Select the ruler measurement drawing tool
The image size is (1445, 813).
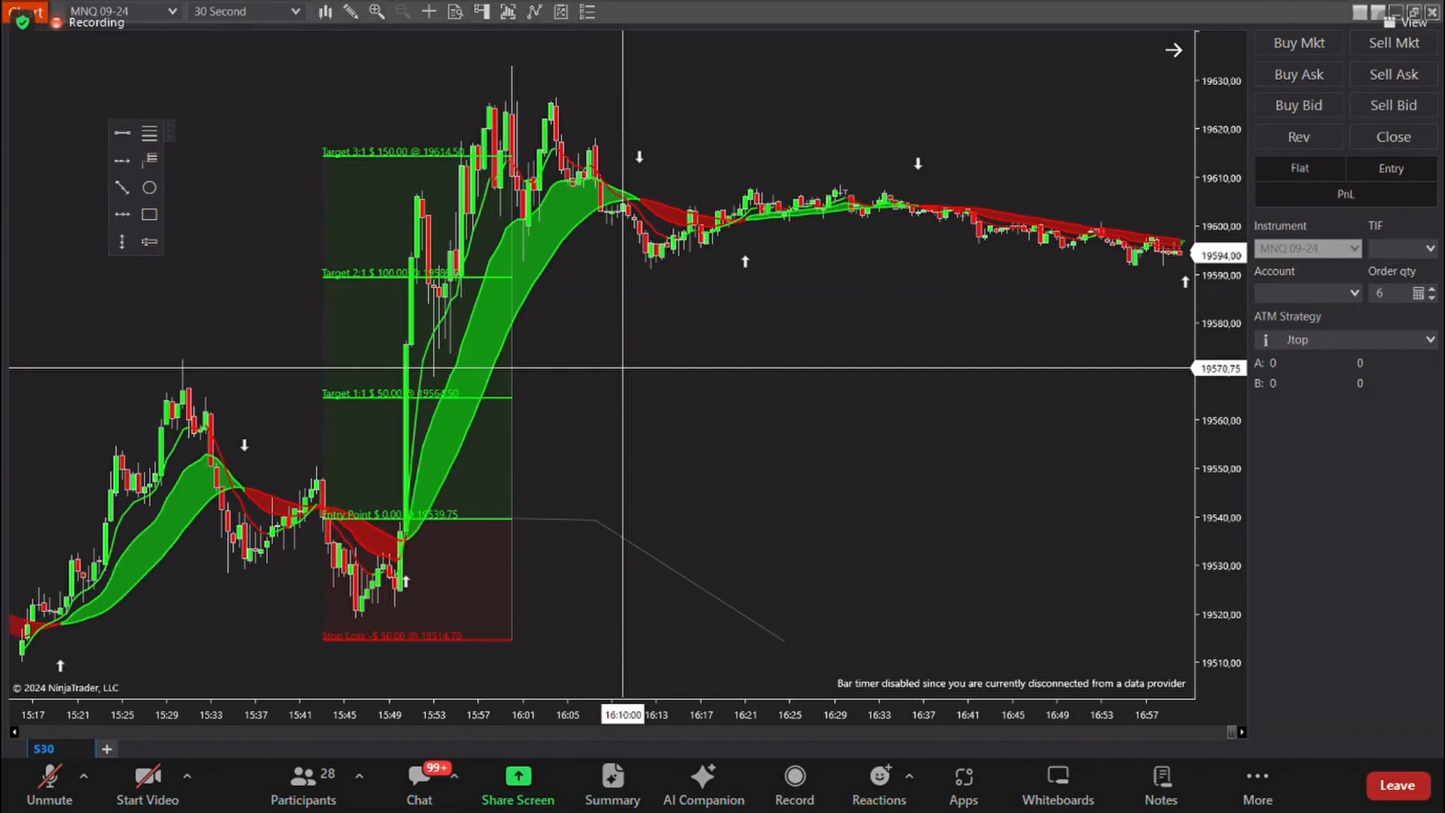tap(149, 242)
